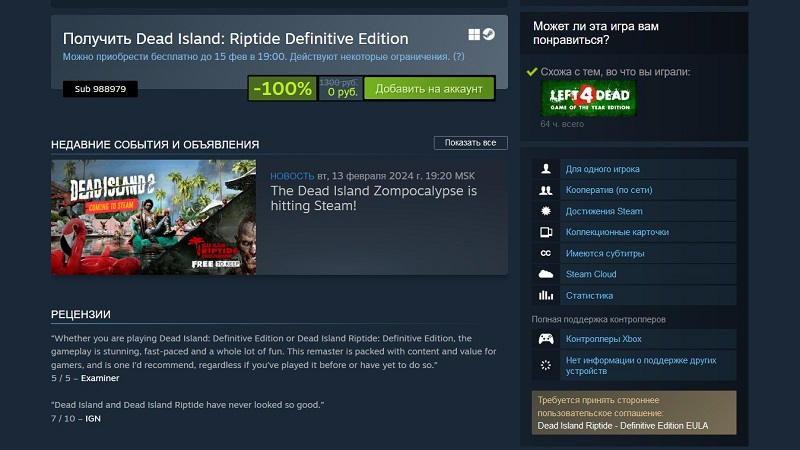Click the Xbox controller gamepad icon
The height and width of the screenshot is (450, 800).
(545, 339)
